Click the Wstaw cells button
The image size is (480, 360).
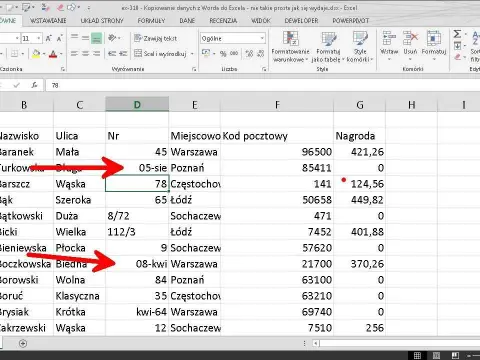coord(389,46)
